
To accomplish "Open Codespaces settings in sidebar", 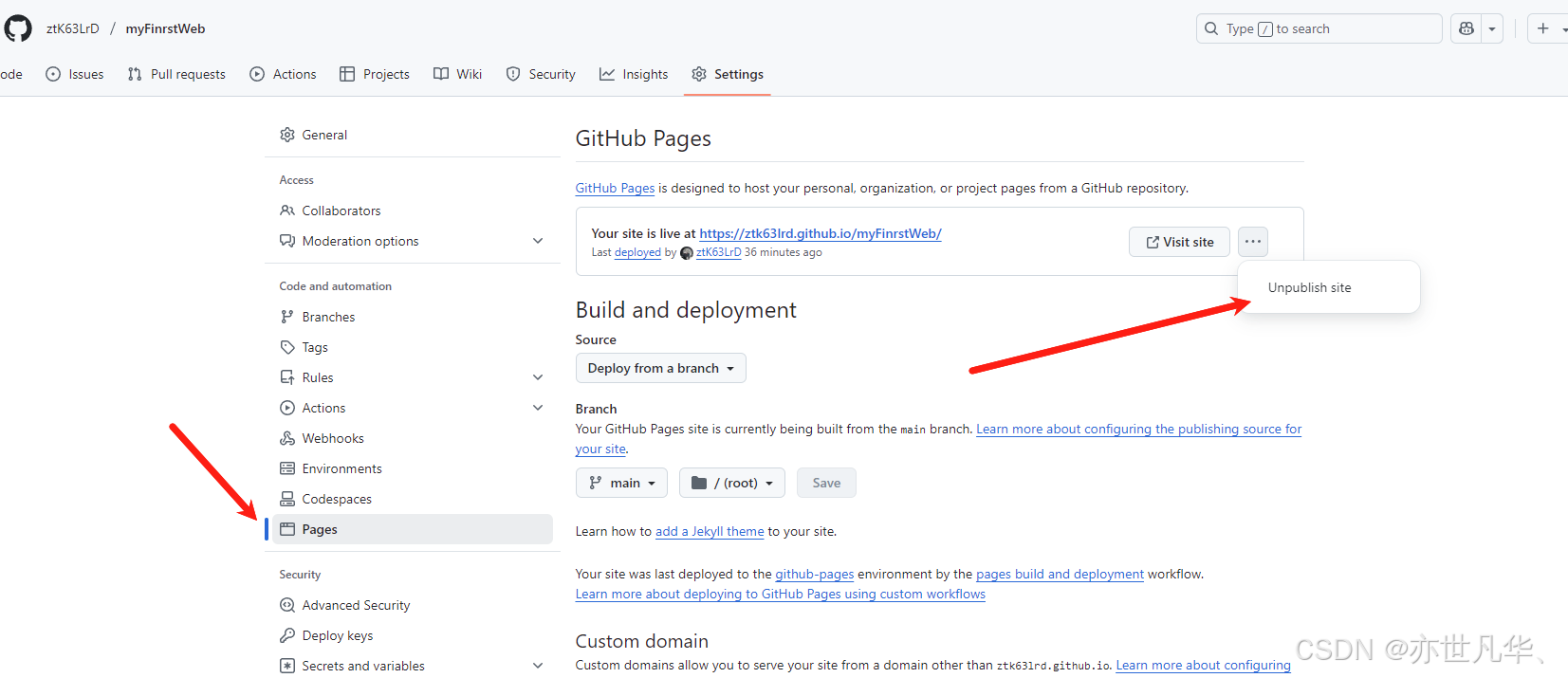I will (413, 499).
